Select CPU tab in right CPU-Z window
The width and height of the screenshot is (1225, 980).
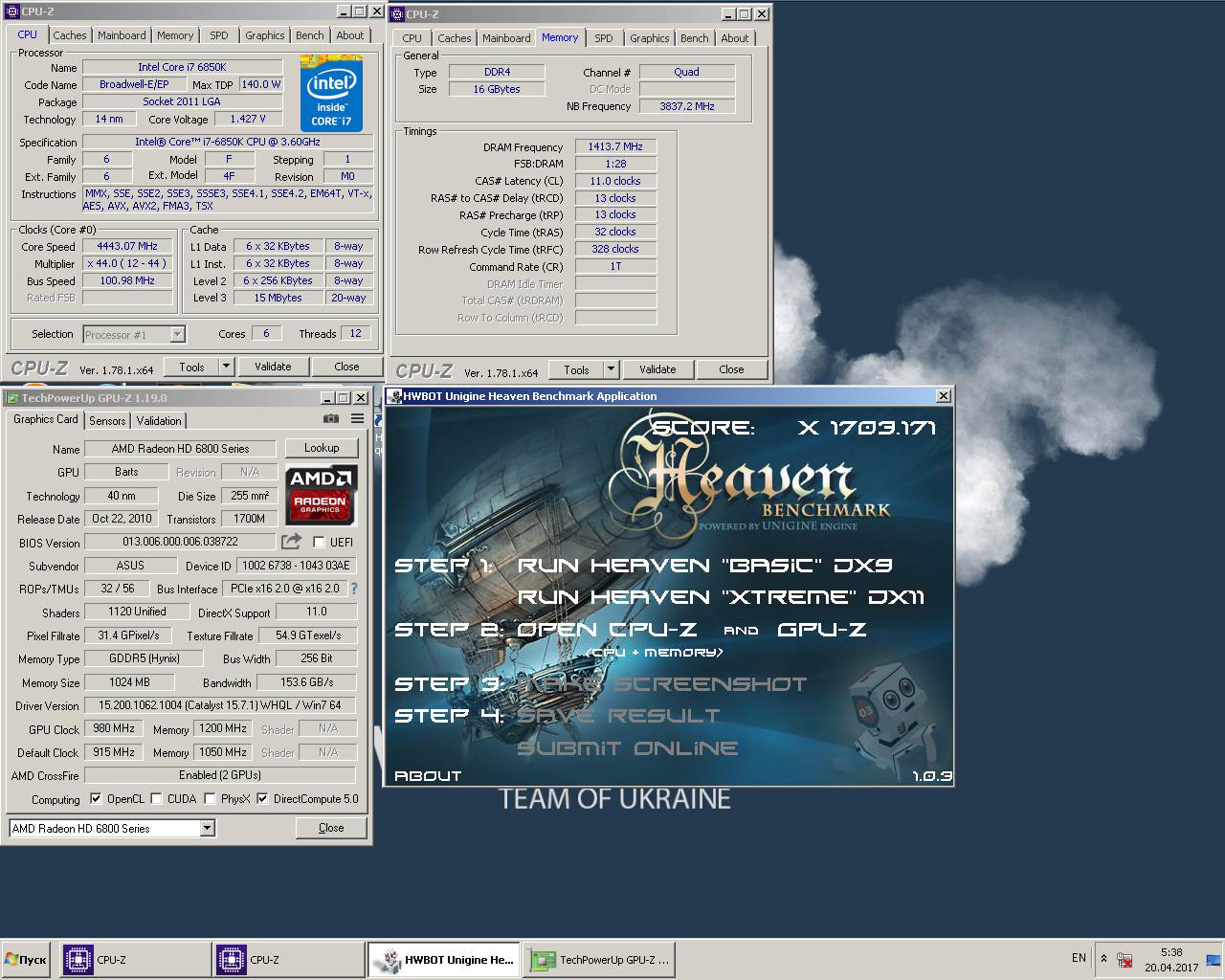click(412, 38)
